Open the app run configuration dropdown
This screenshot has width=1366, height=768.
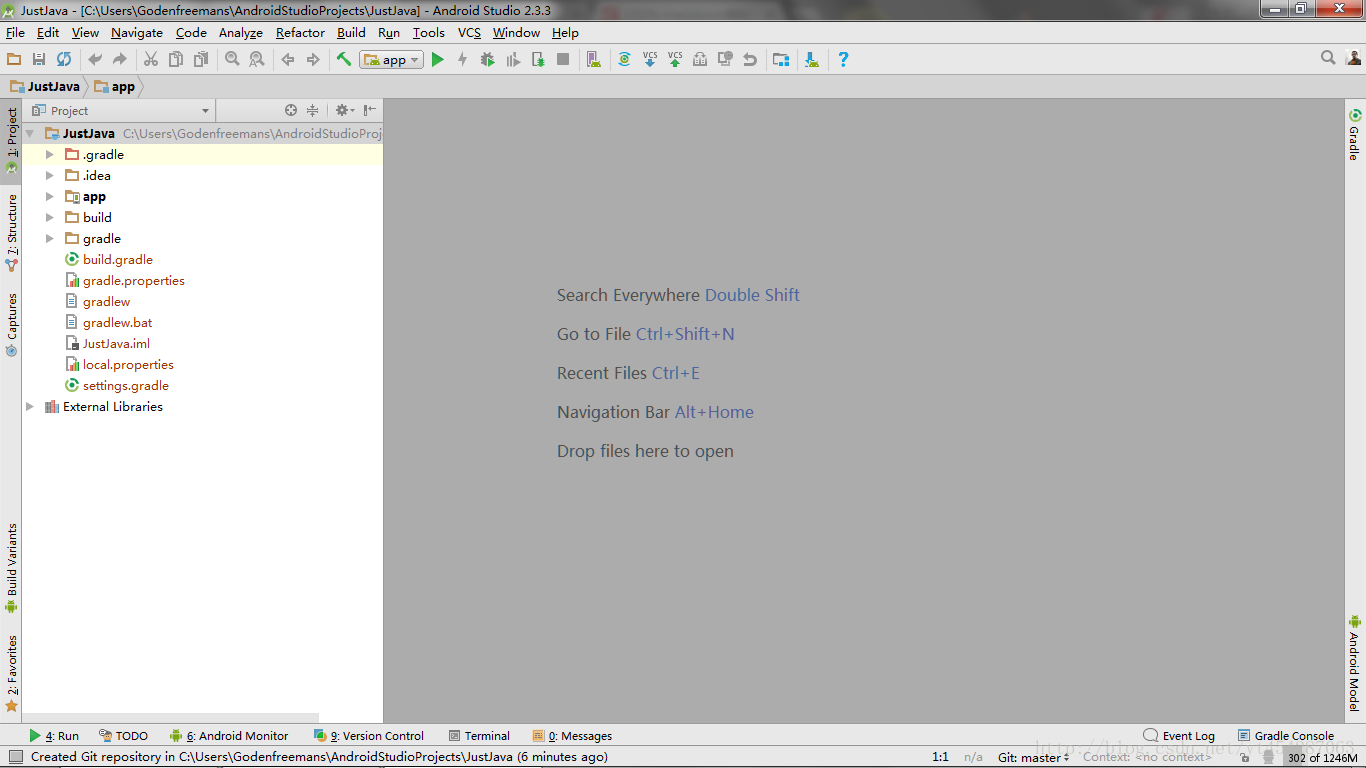[x=392, y=60]
